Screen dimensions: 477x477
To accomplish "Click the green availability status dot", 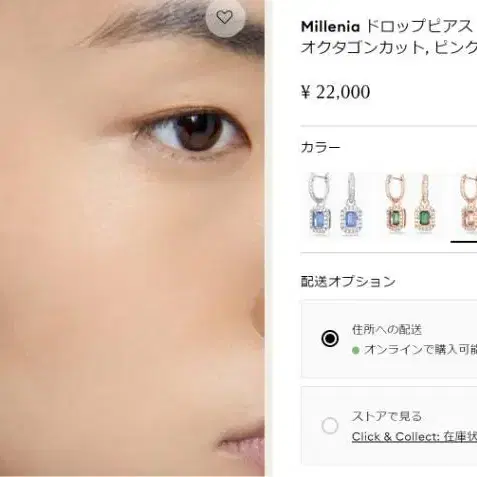I will [356, 350].
